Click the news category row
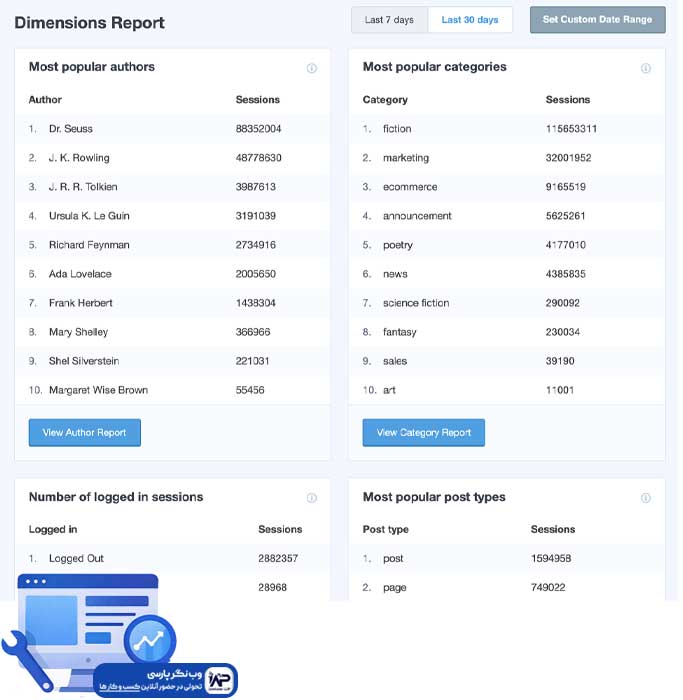The width and height of the screenshot is (683, 700). point(507,274)
